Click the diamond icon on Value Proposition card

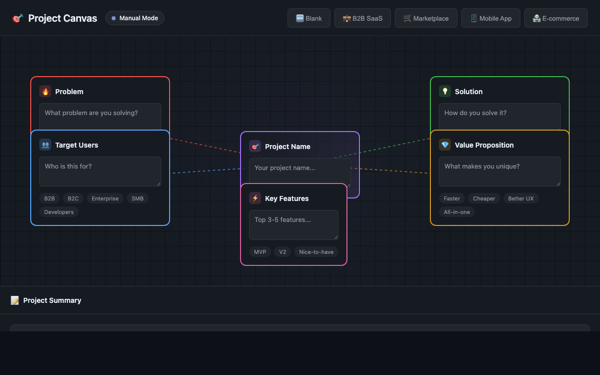pos(445,145)
